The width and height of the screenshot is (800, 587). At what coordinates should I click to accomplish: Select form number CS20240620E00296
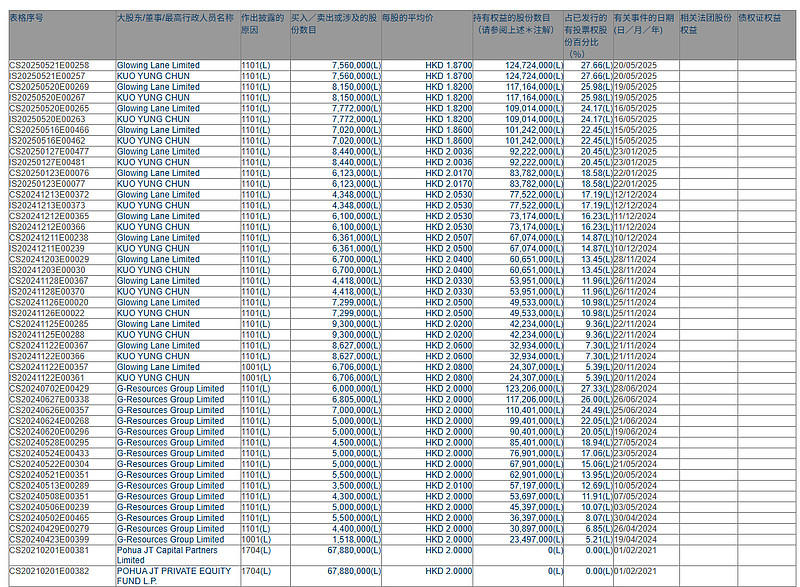[x=49, y=431]
